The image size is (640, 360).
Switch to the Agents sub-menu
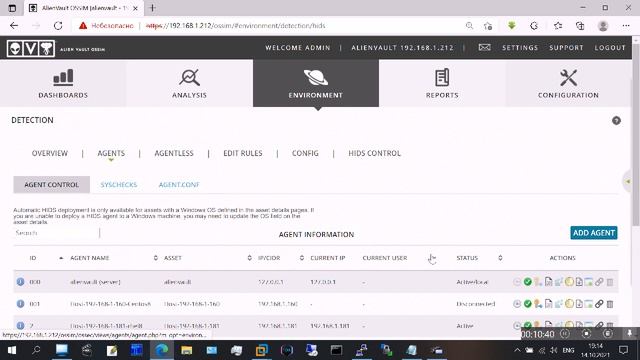coord(111,153)
